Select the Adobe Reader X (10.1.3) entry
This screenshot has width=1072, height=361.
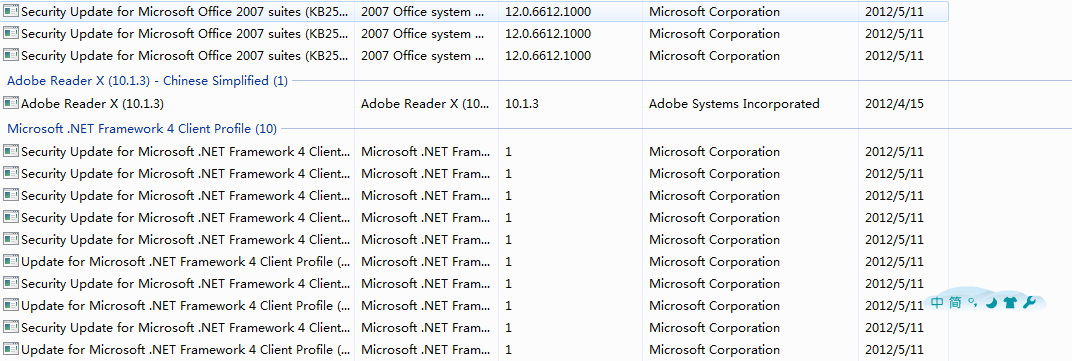pos(474,104)
